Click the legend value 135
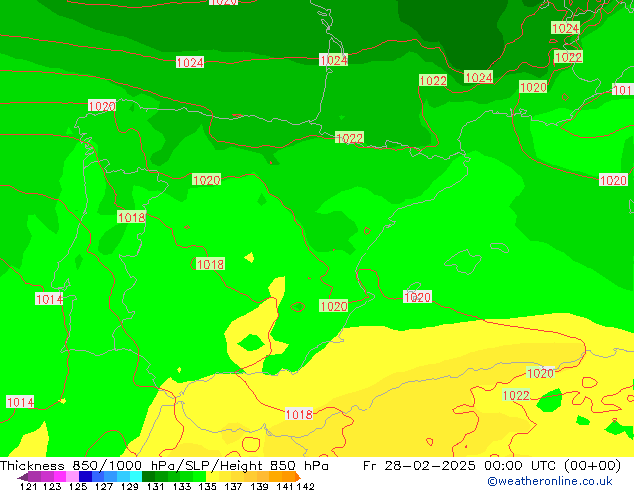 207,486
